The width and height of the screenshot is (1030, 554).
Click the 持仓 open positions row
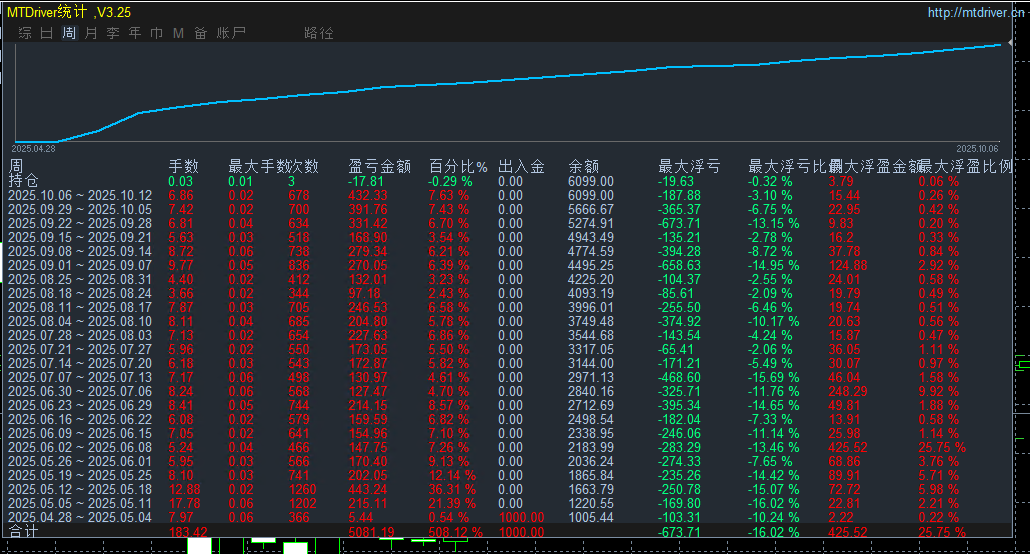(24, 181)
